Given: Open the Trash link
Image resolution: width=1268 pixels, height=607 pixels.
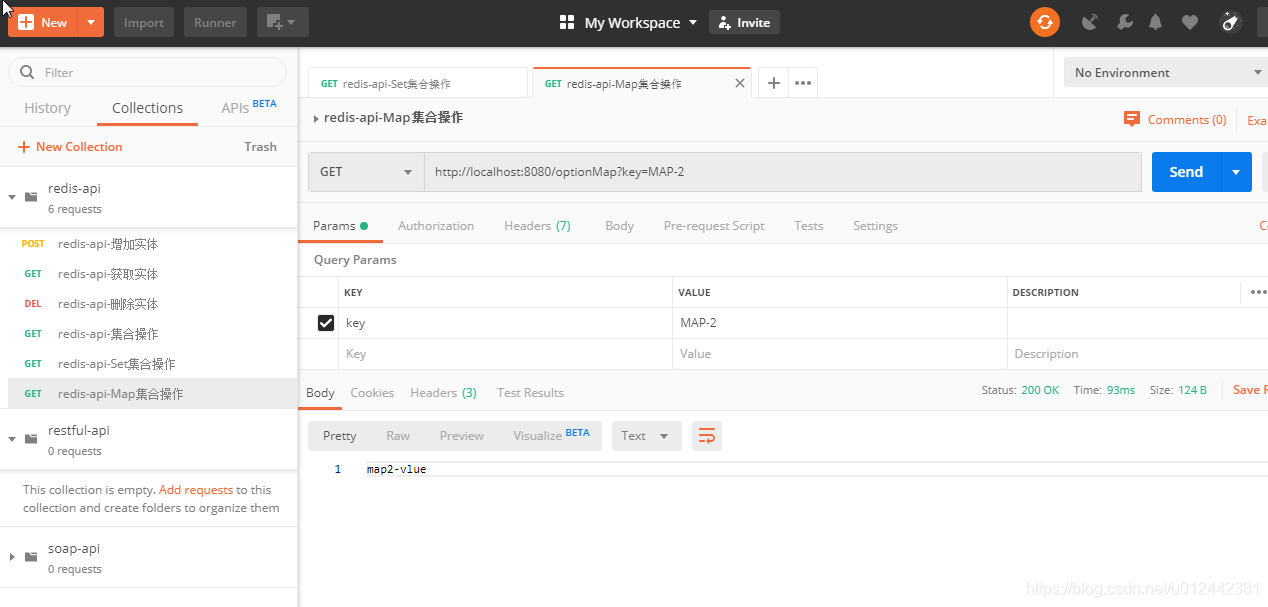Looking at the screenshot, I should tap(260, 146).
